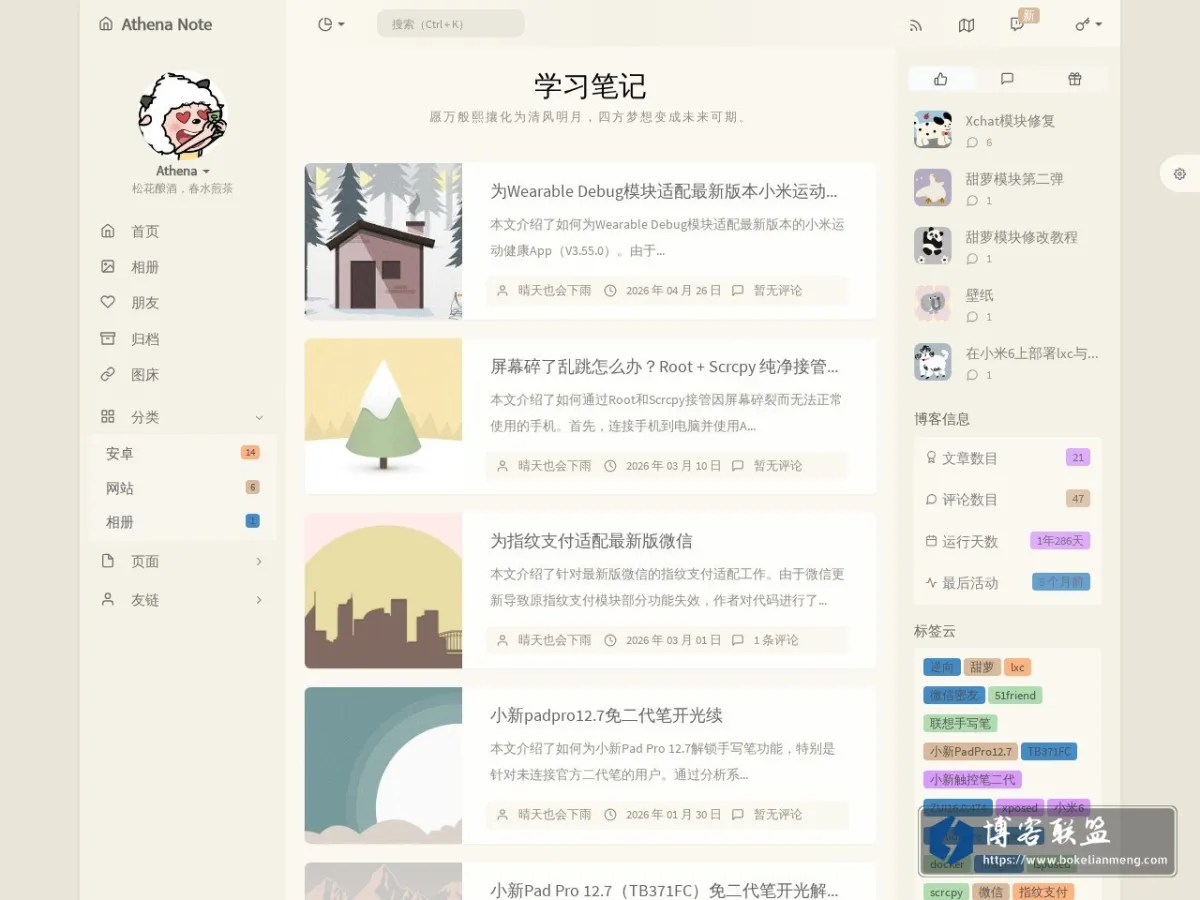Click the 文章数目 statistic row
Image resolution: width=1200 pixels, height=900 pixels.
(x=1007, y=458)
